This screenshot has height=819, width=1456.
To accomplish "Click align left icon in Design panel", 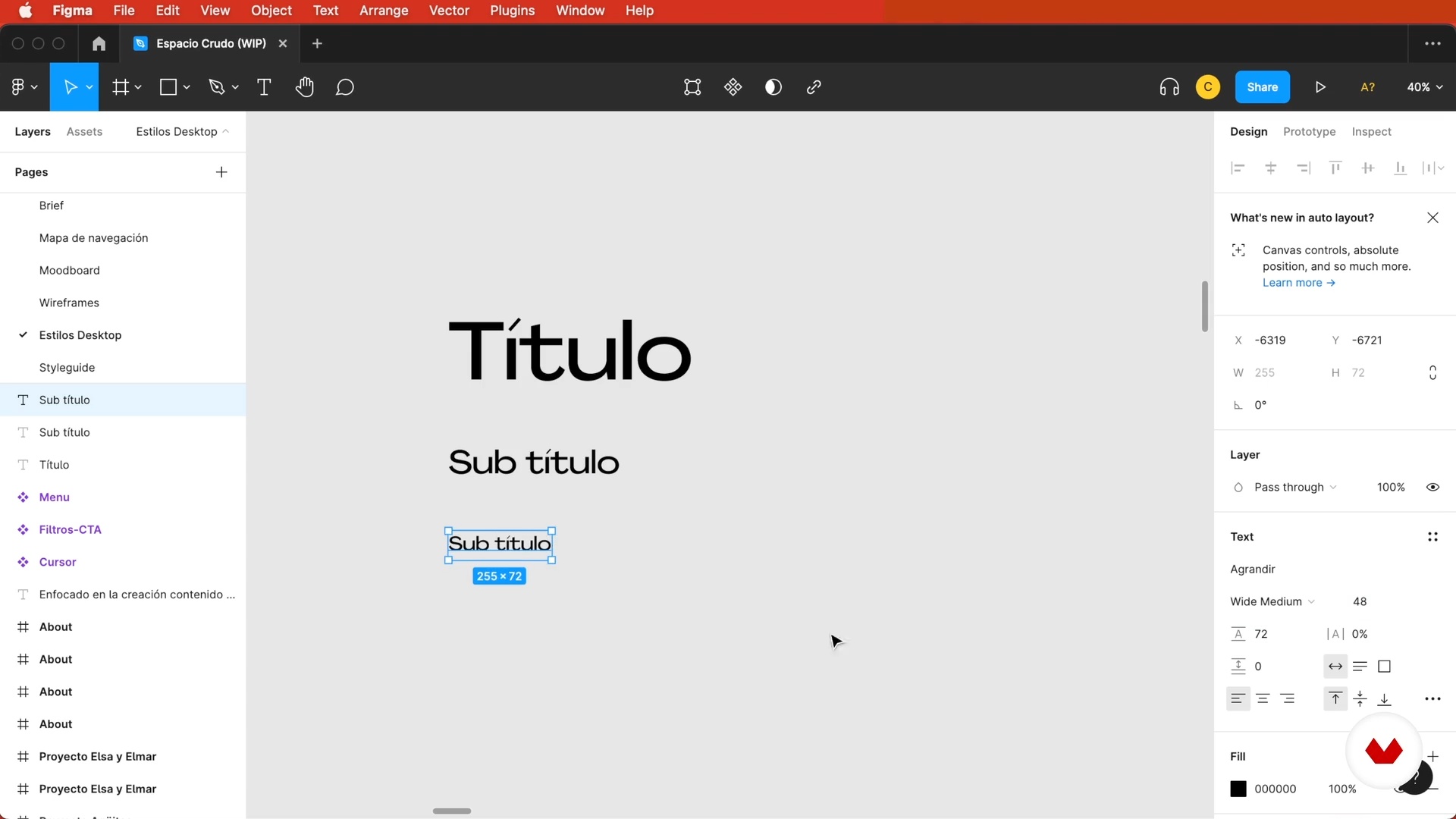I will point(1238,168).
